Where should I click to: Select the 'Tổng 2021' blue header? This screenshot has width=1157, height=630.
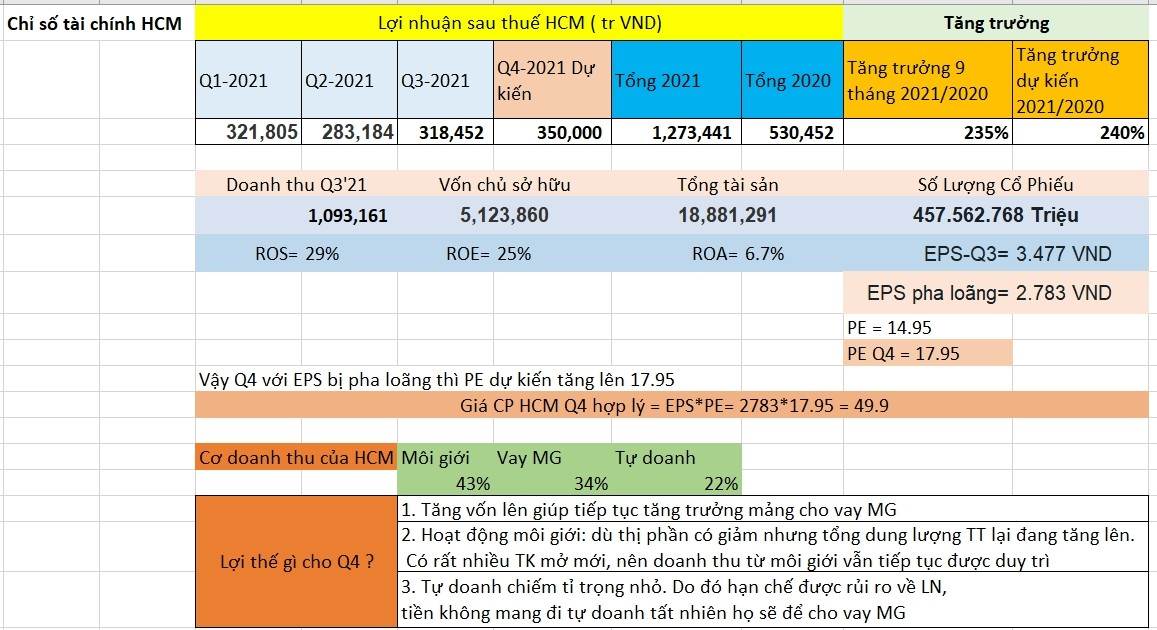tap(677, 80)
